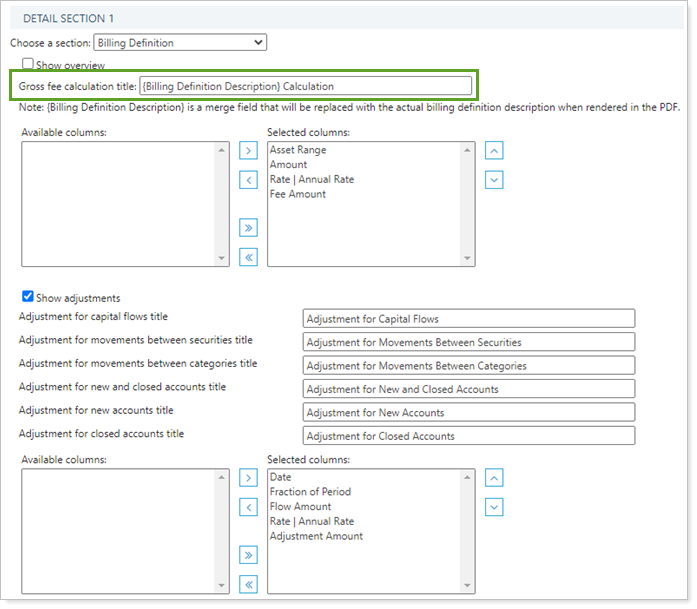Uncheck the Show adjustments checkbox
Viewport: 697px width, 609px height.
click(28, 297)
